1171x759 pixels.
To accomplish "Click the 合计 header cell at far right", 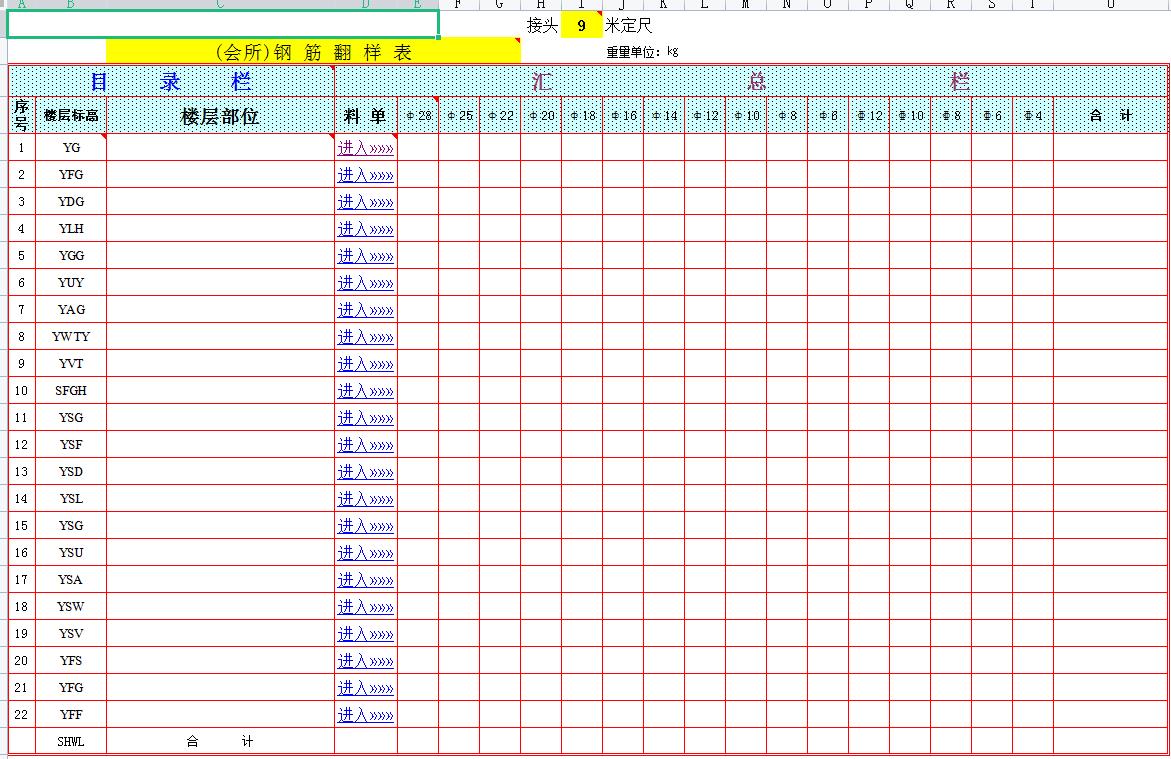I will (1110, 116).
